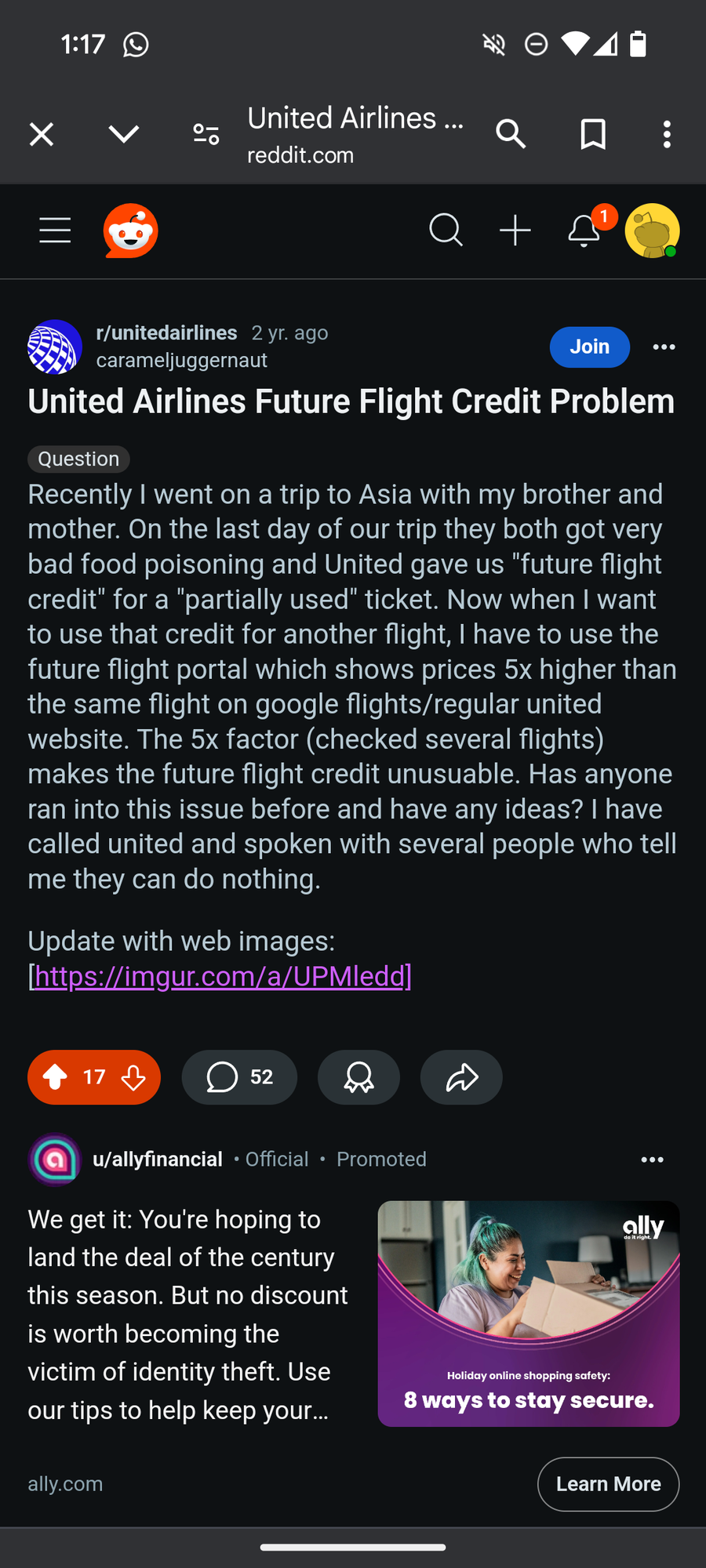Select the Question flair tag
Screen dimensions: 706x1568
tap(78, 459)
